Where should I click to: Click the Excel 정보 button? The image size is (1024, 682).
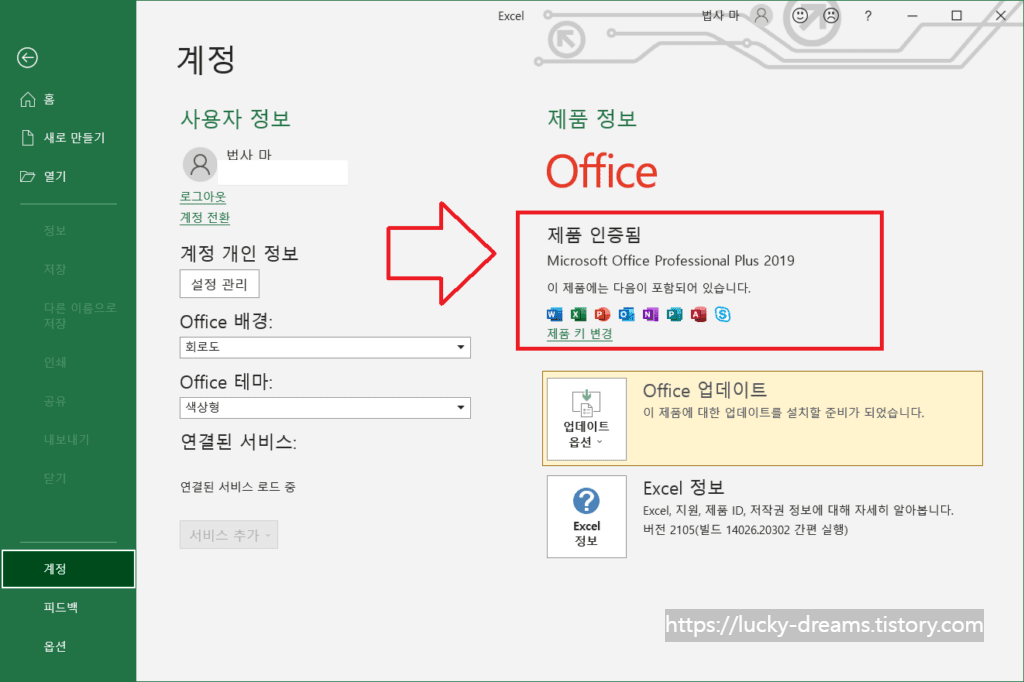(586, 516)
